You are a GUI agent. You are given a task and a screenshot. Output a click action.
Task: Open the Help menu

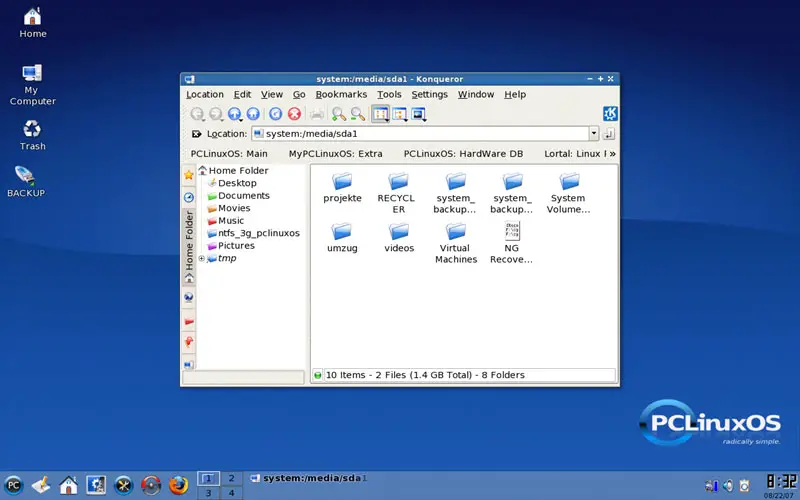515,94
